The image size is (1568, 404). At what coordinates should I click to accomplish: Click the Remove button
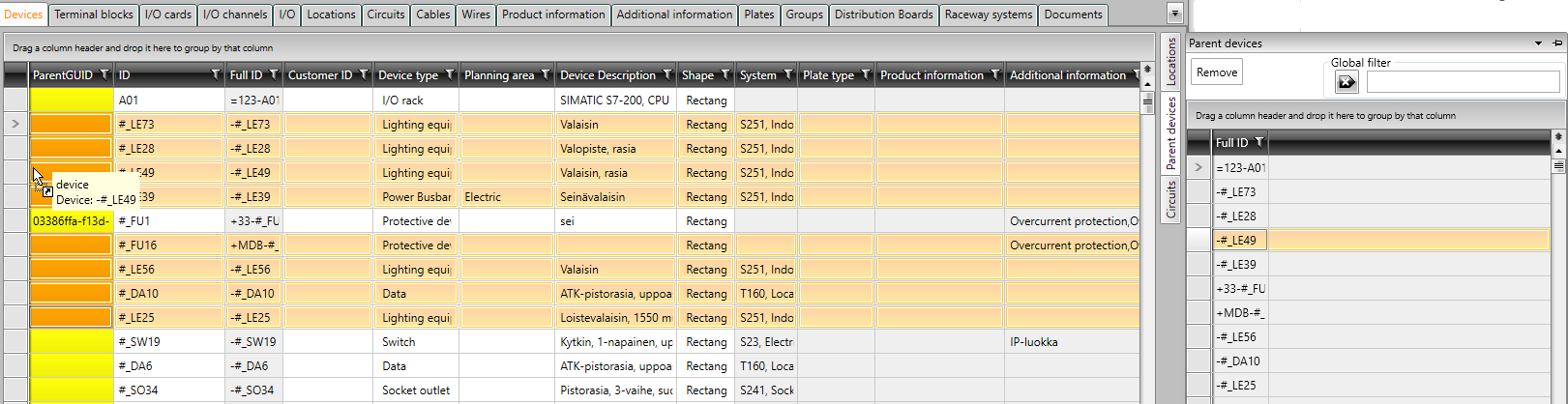1216,72
